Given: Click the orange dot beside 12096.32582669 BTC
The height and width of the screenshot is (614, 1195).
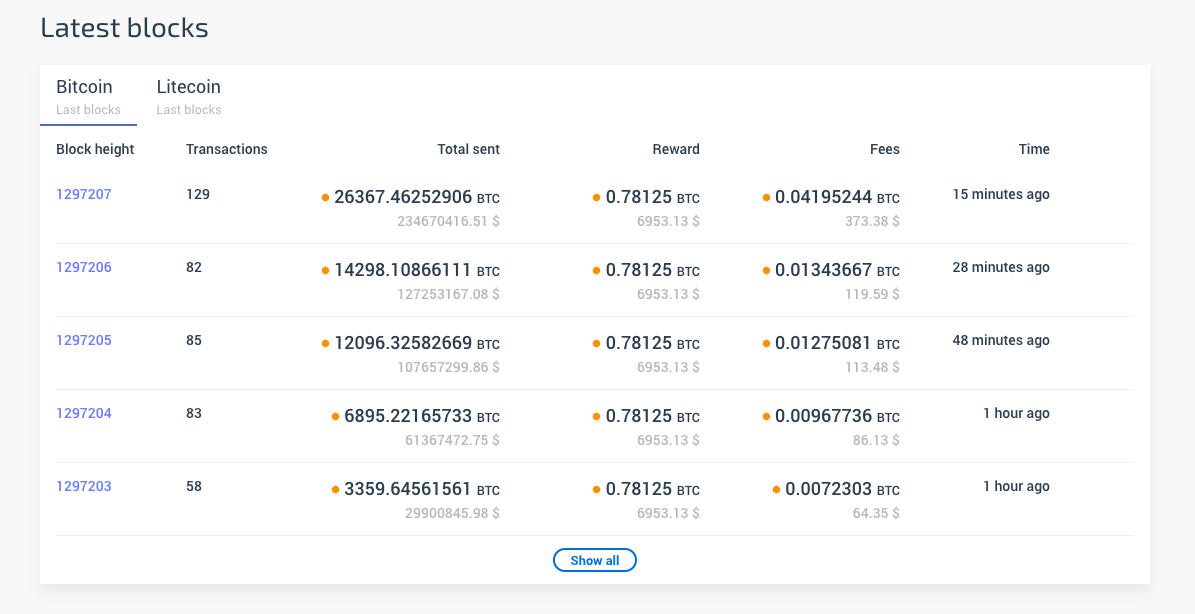Looking at the screenshot, I should tap(325, 344).
